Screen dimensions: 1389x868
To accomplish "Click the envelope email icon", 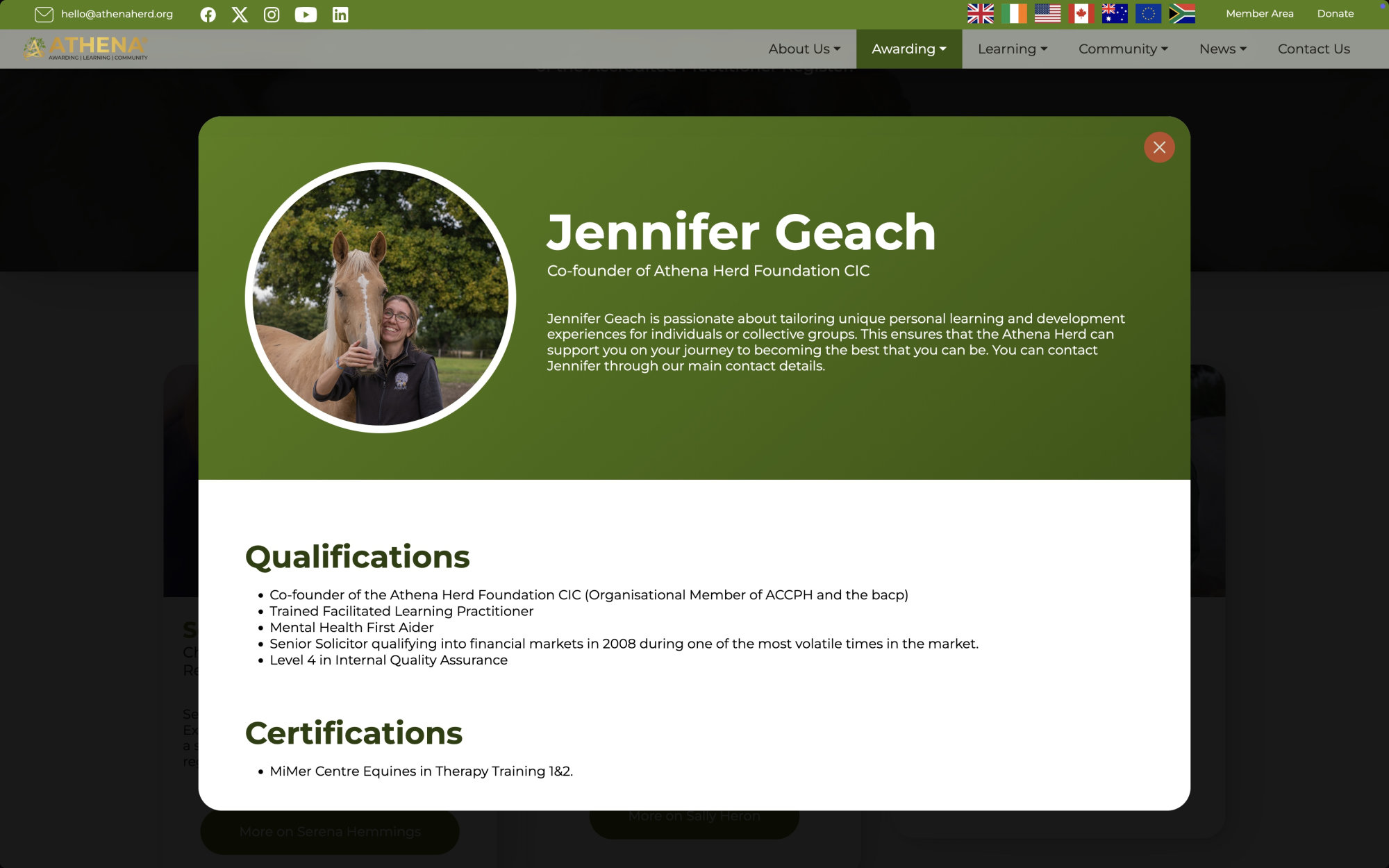I will [44, 15].
